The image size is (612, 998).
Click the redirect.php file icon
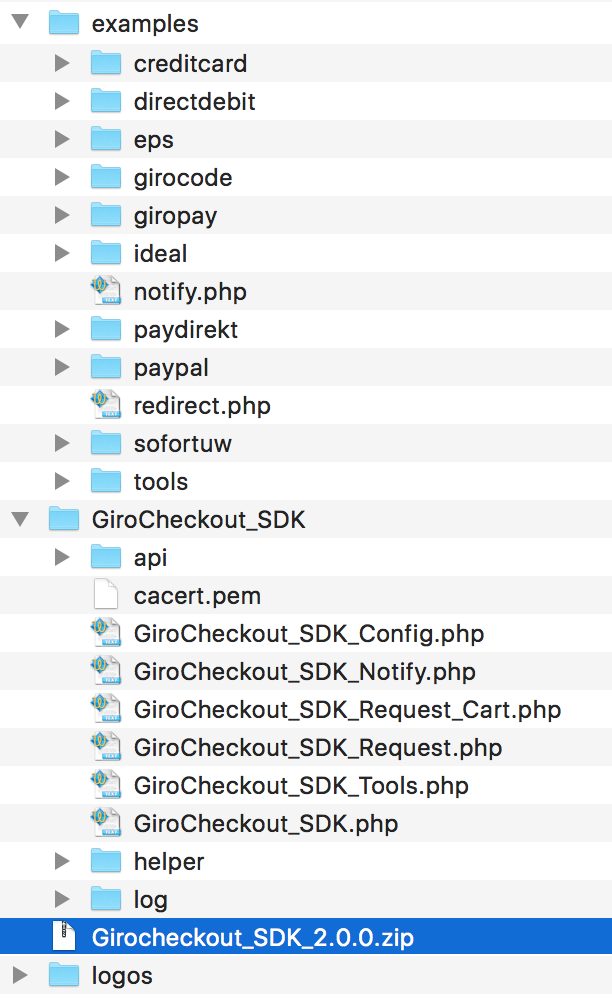coord(106,405)
